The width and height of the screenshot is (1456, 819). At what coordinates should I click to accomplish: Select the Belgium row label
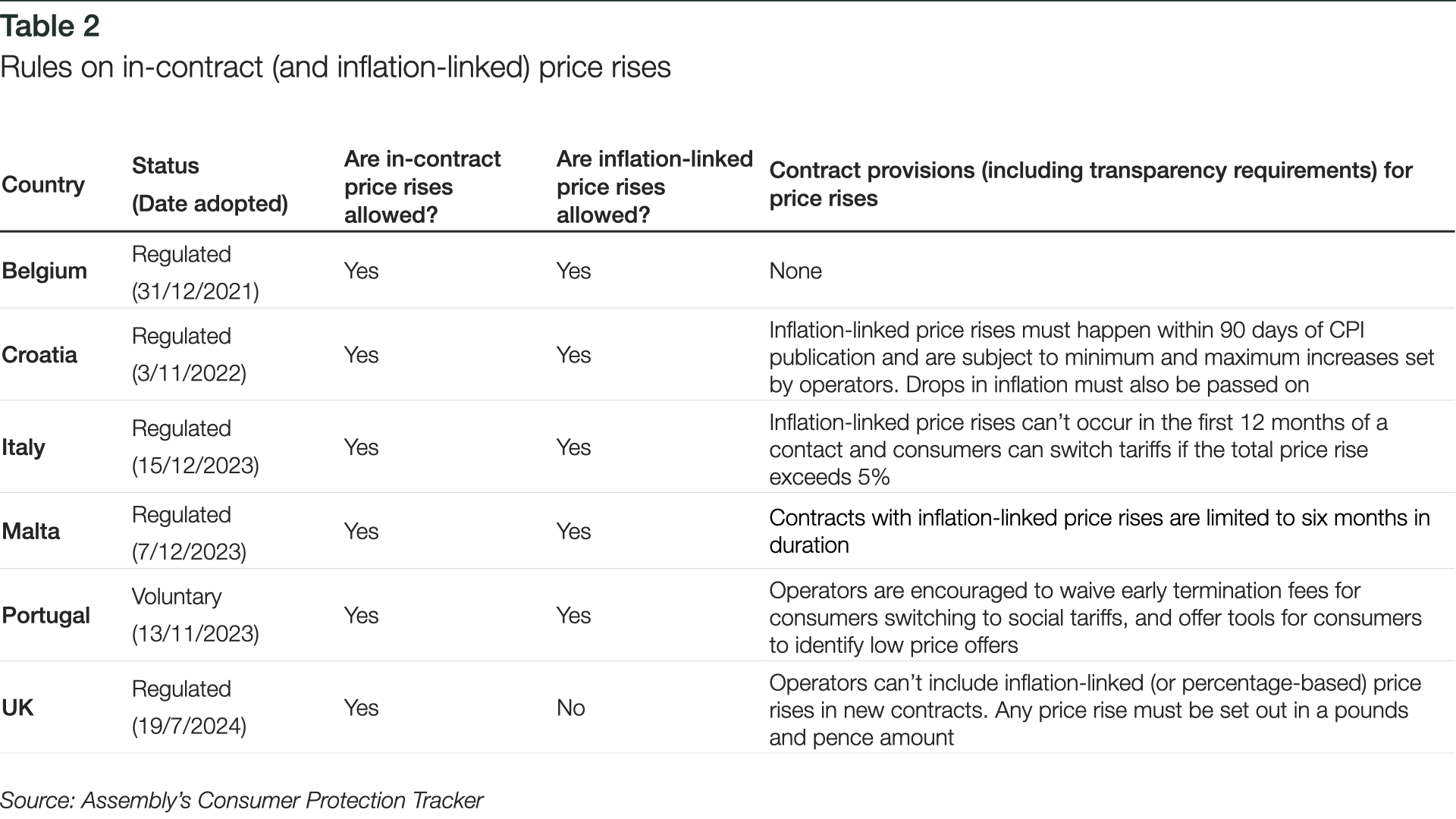coord(44,271)
